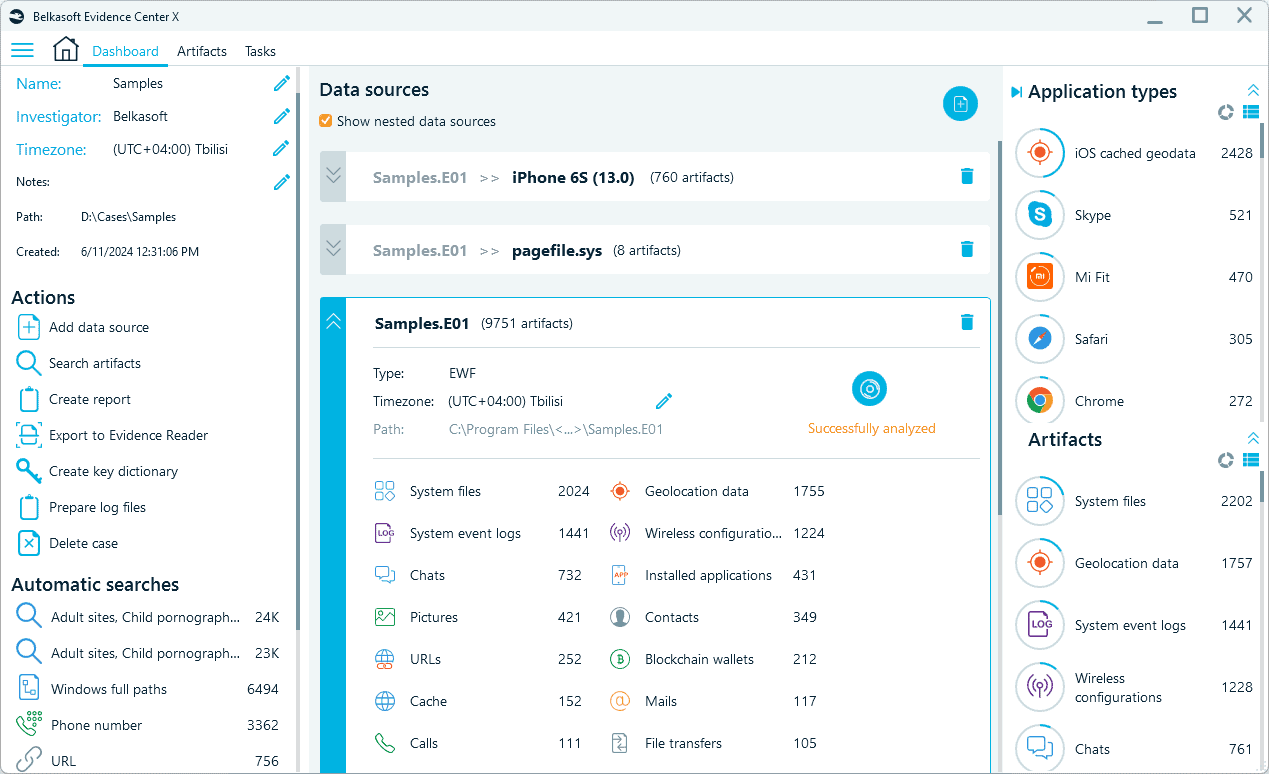Open Chats icon in Artifacts panel
This screenshot has height=774, width=1269.
click(x=1040, y=749)
